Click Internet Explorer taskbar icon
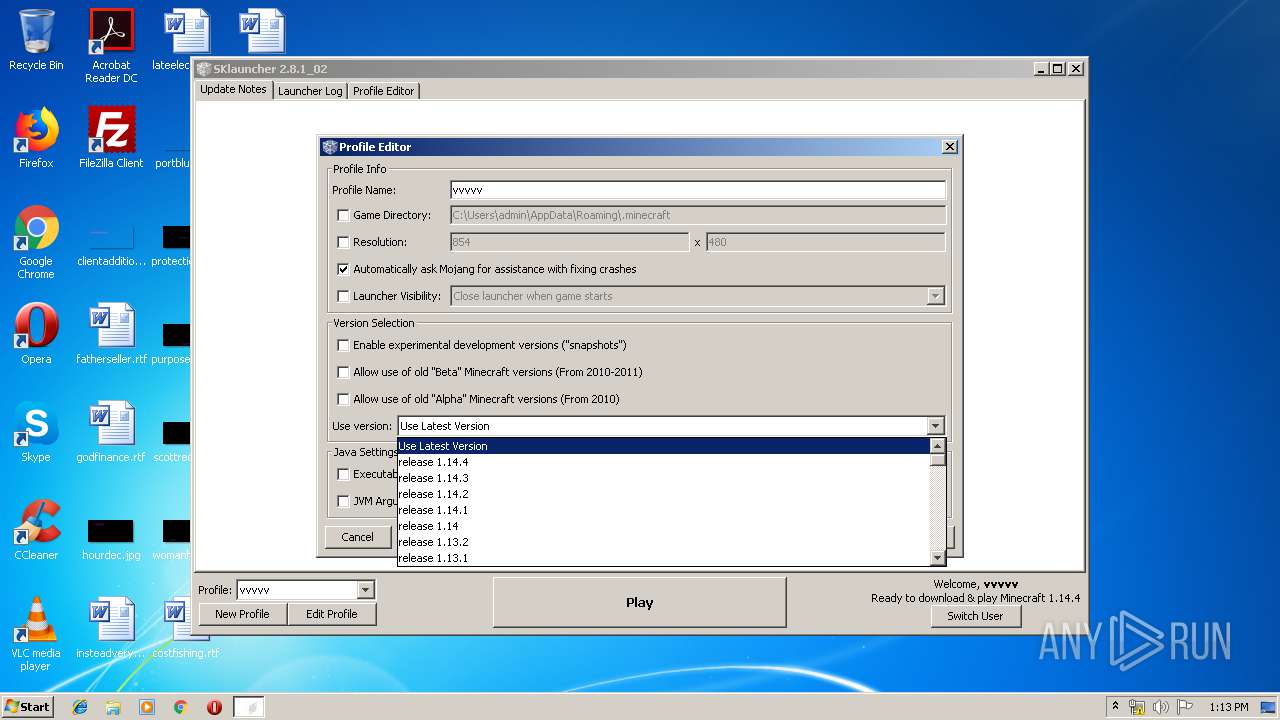This screenshot has width=1280, height=720. point(80,707)
